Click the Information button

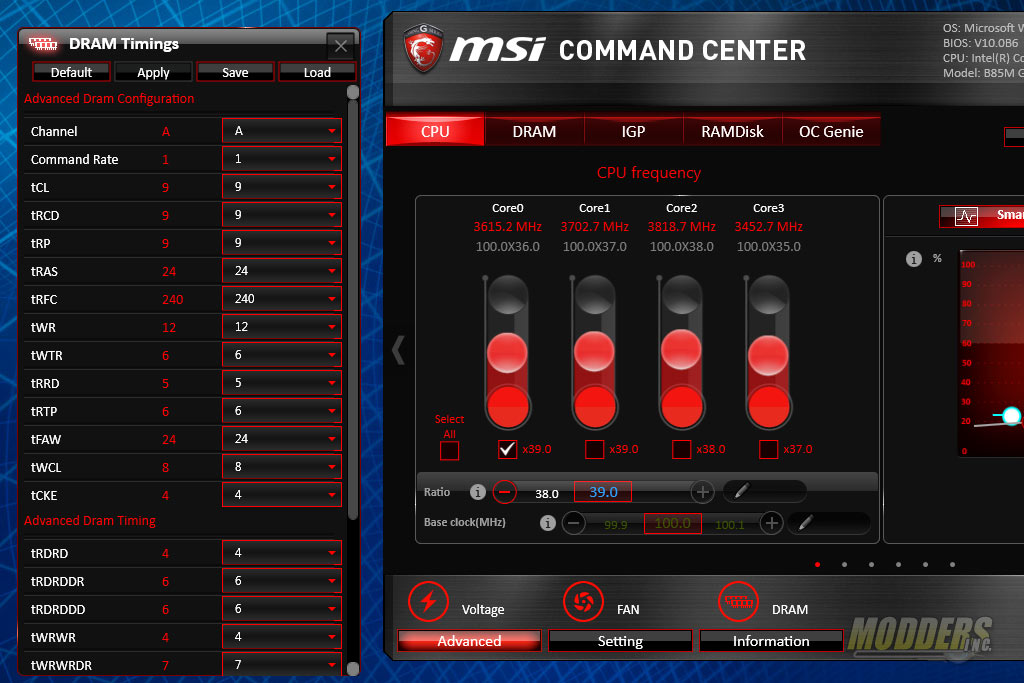tap(771, 641)
